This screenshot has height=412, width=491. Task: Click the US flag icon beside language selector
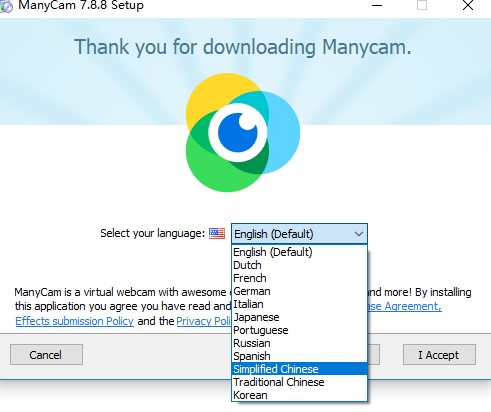pyautogui.click(x=217, y=233)
